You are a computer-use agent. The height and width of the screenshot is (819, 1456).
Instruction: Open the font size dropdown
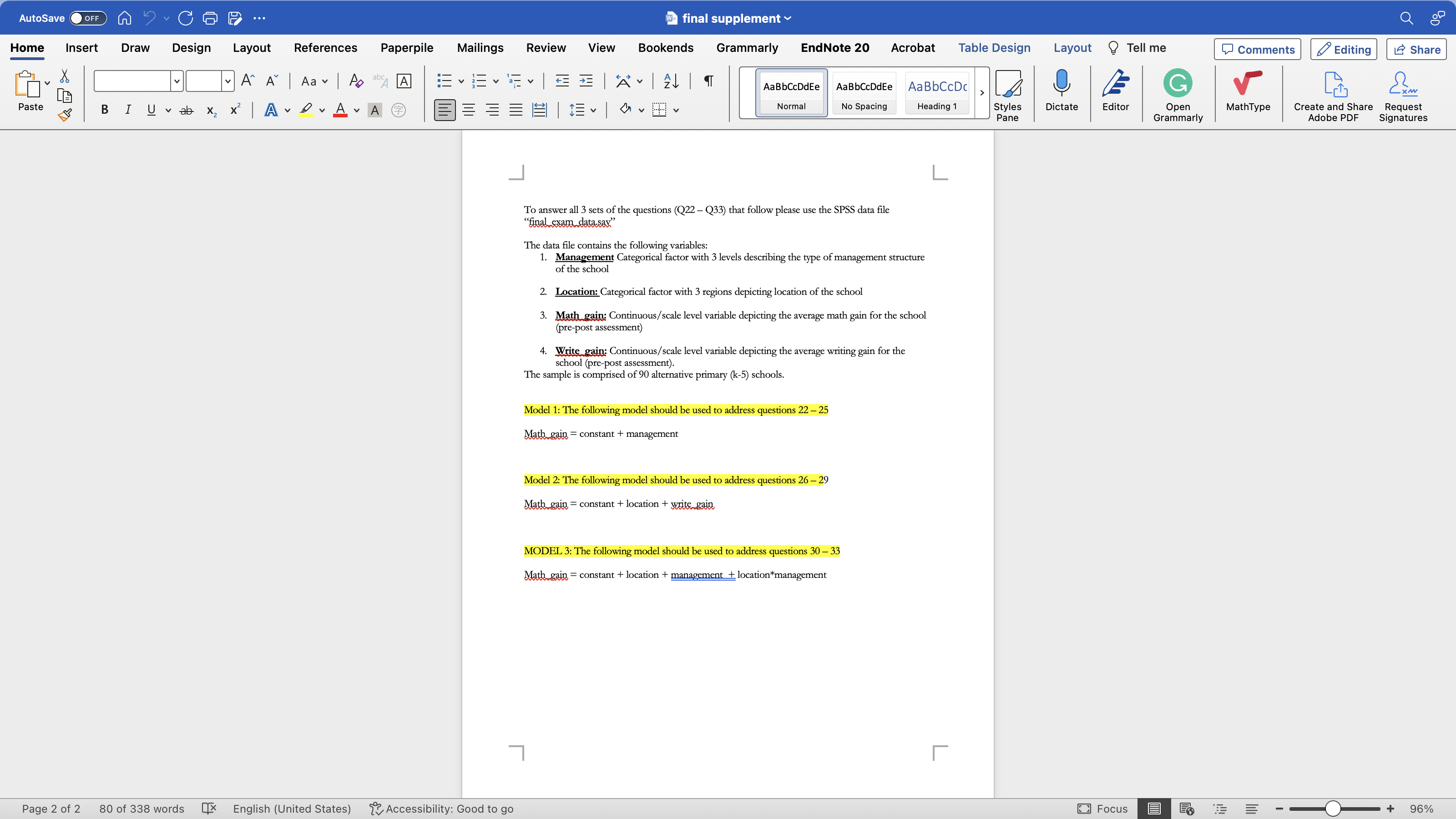(x=228, y=81)
